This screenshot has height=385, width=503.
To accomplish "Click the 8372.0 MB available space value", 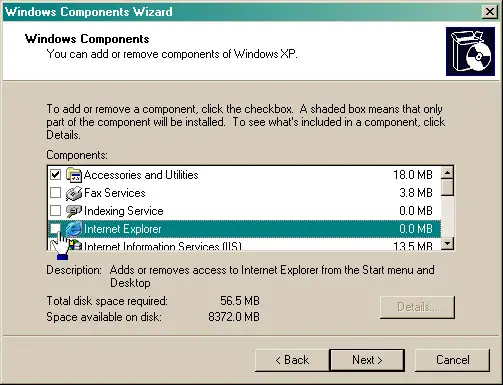I will click(234, 317).
